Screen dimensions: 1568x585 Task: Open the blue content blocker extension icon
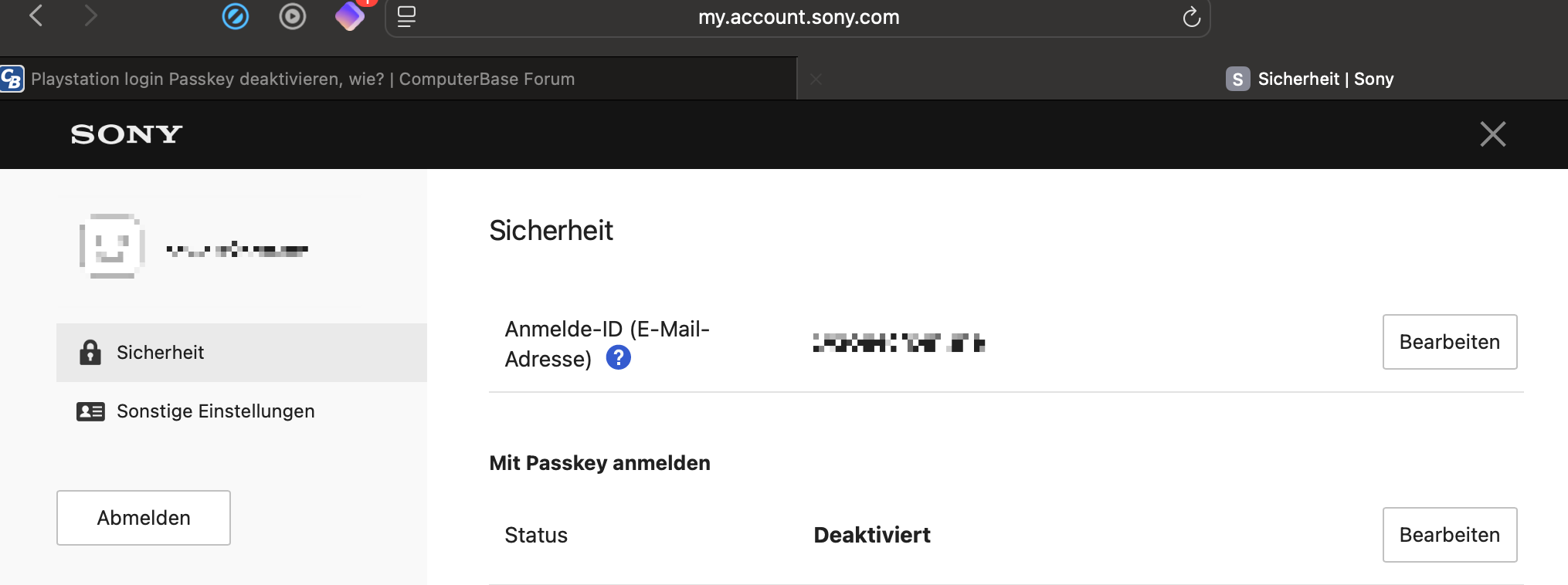pos(236,16)
